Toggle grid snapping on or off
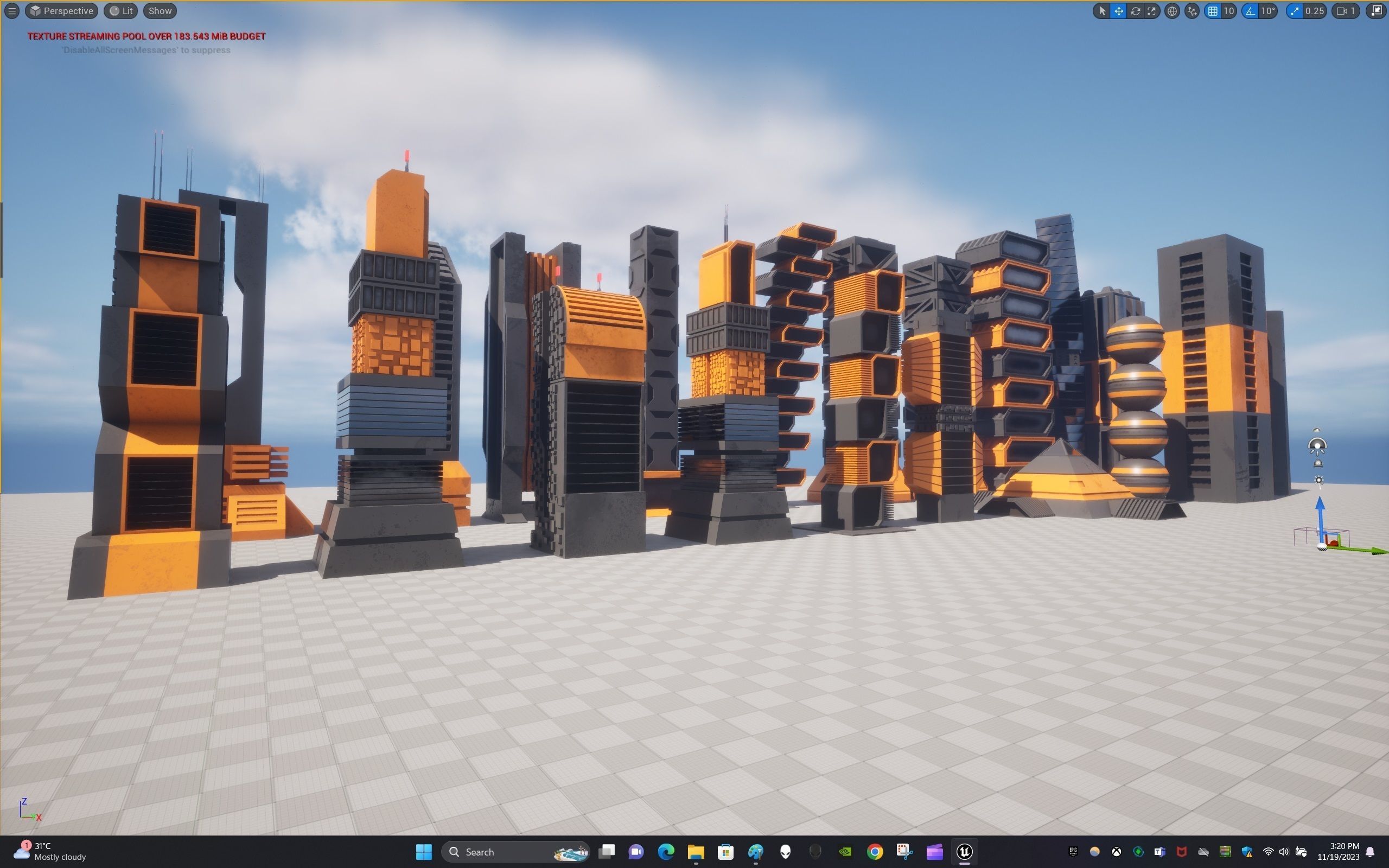The image size is (1389, 868). (1212, 11)
